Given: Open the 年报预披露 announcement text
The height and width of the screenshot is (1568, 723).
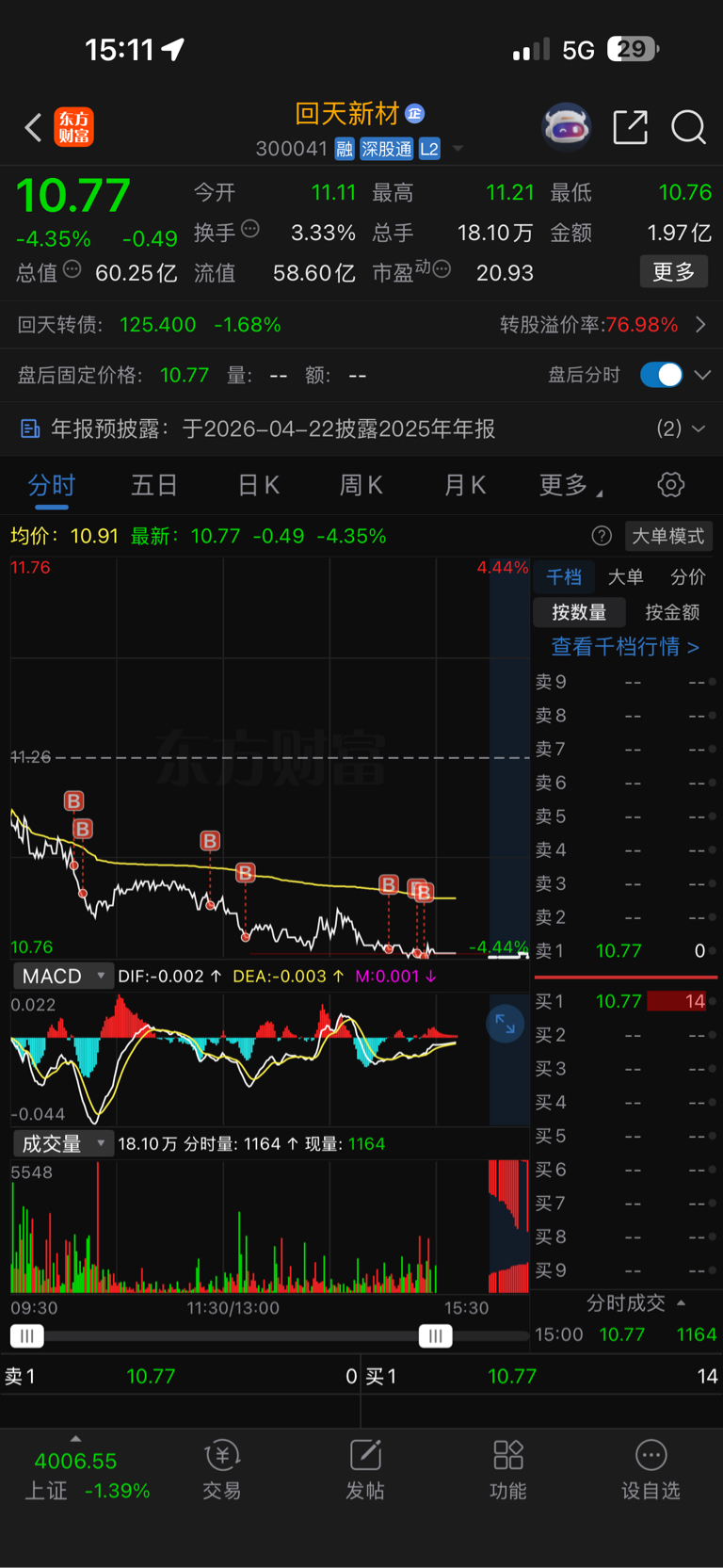Looking at the screenshot, I should [x=273, y=429].
